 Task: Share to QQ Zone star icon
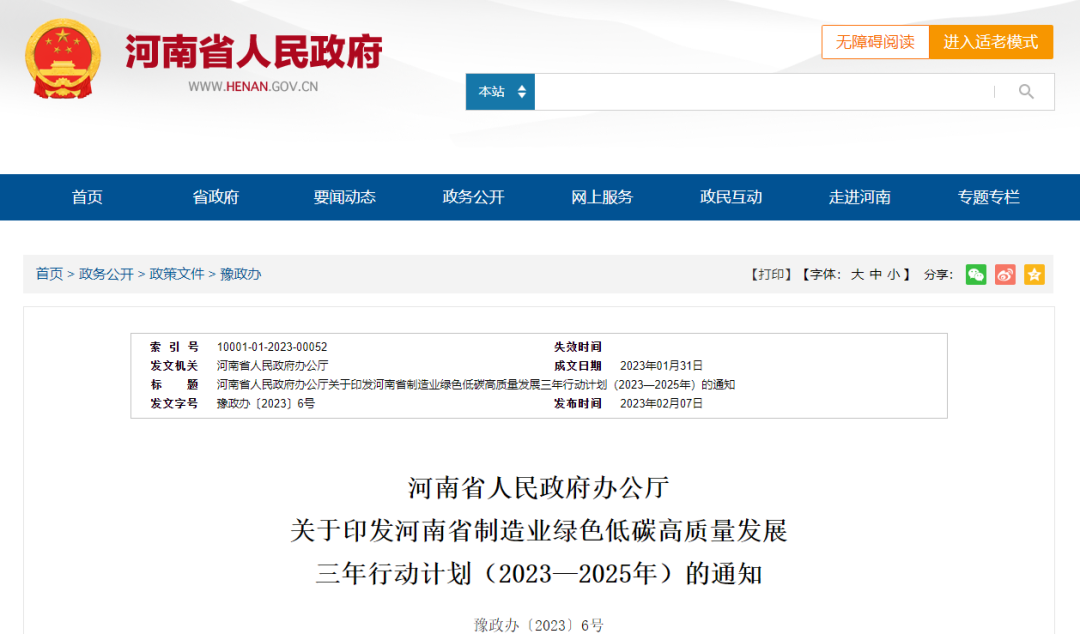point(1034,274)
